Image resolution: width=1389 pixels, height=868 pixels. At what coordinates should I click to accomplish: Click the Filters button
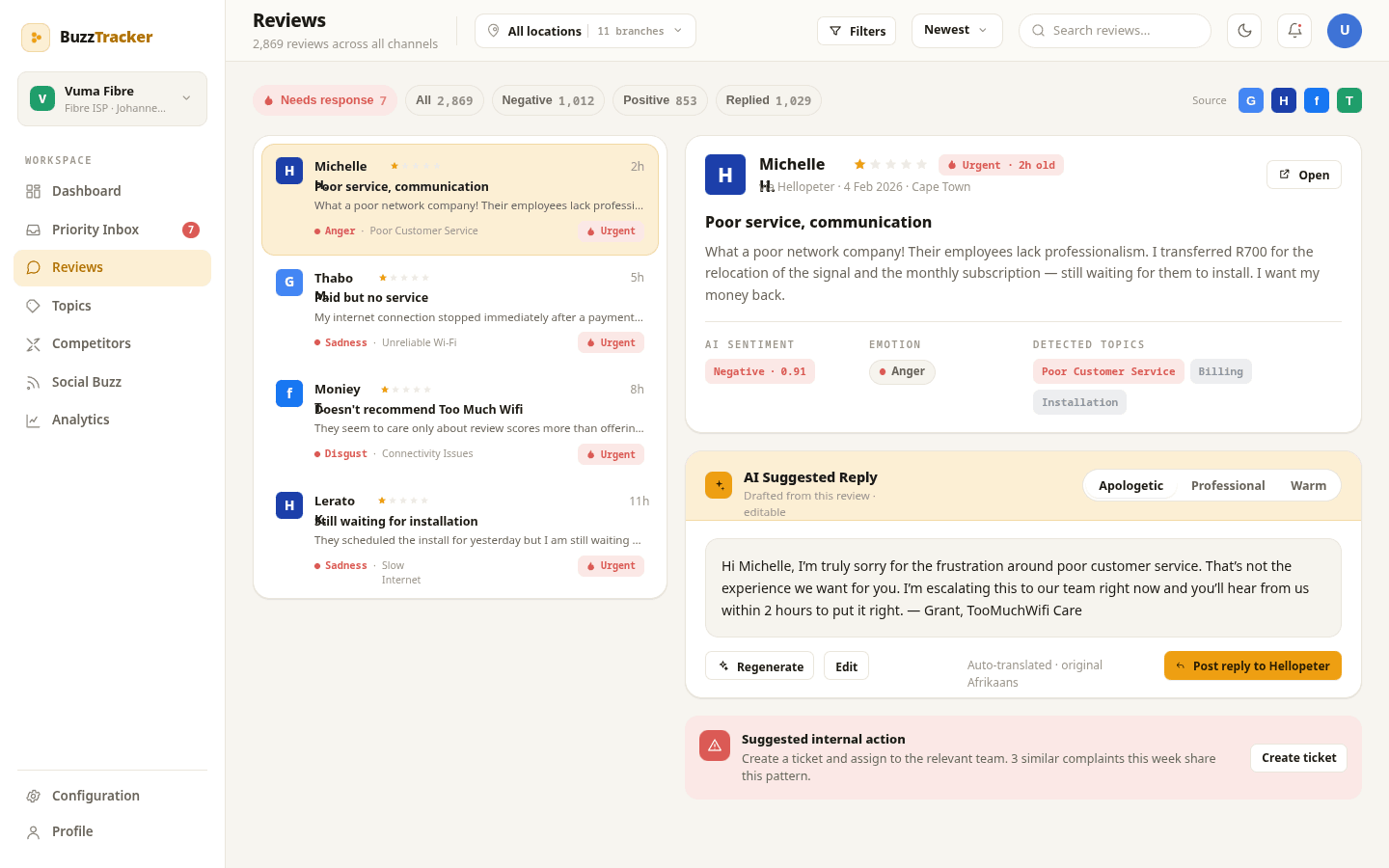click(857, 31)
